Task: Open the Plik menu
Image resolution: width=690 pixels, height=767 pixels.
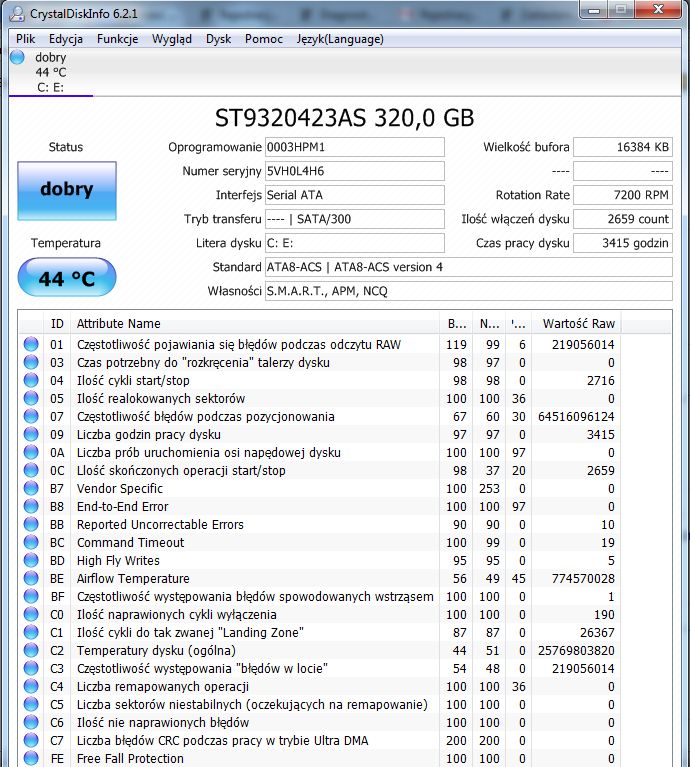Action: (25, 39)
